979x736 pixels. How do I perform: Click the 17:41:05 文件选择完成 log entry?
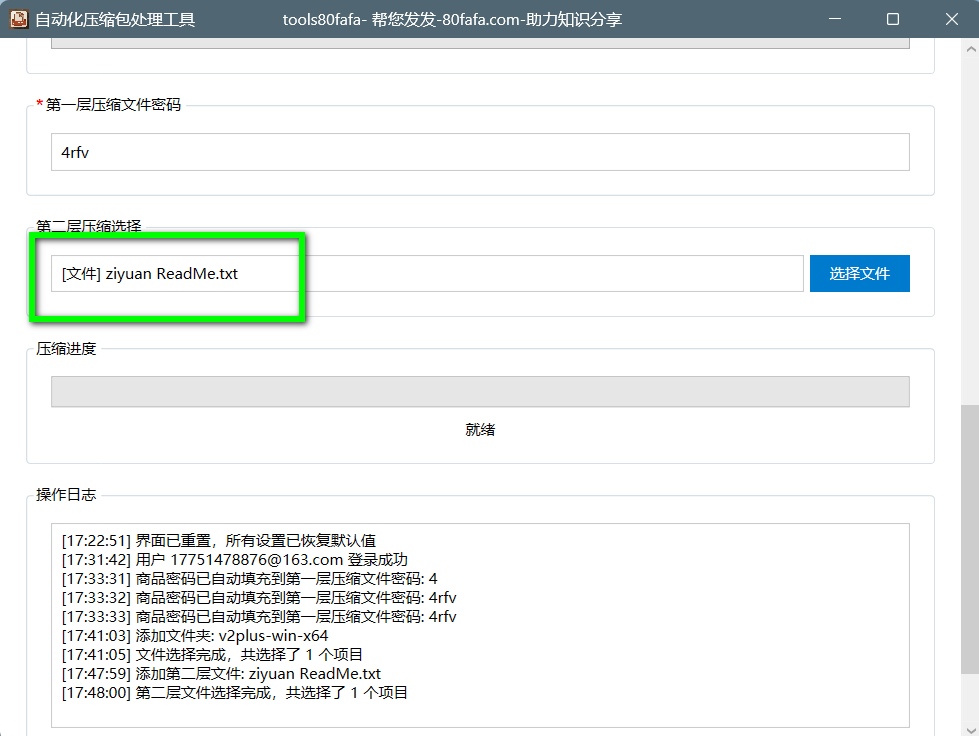coord(212,654)
